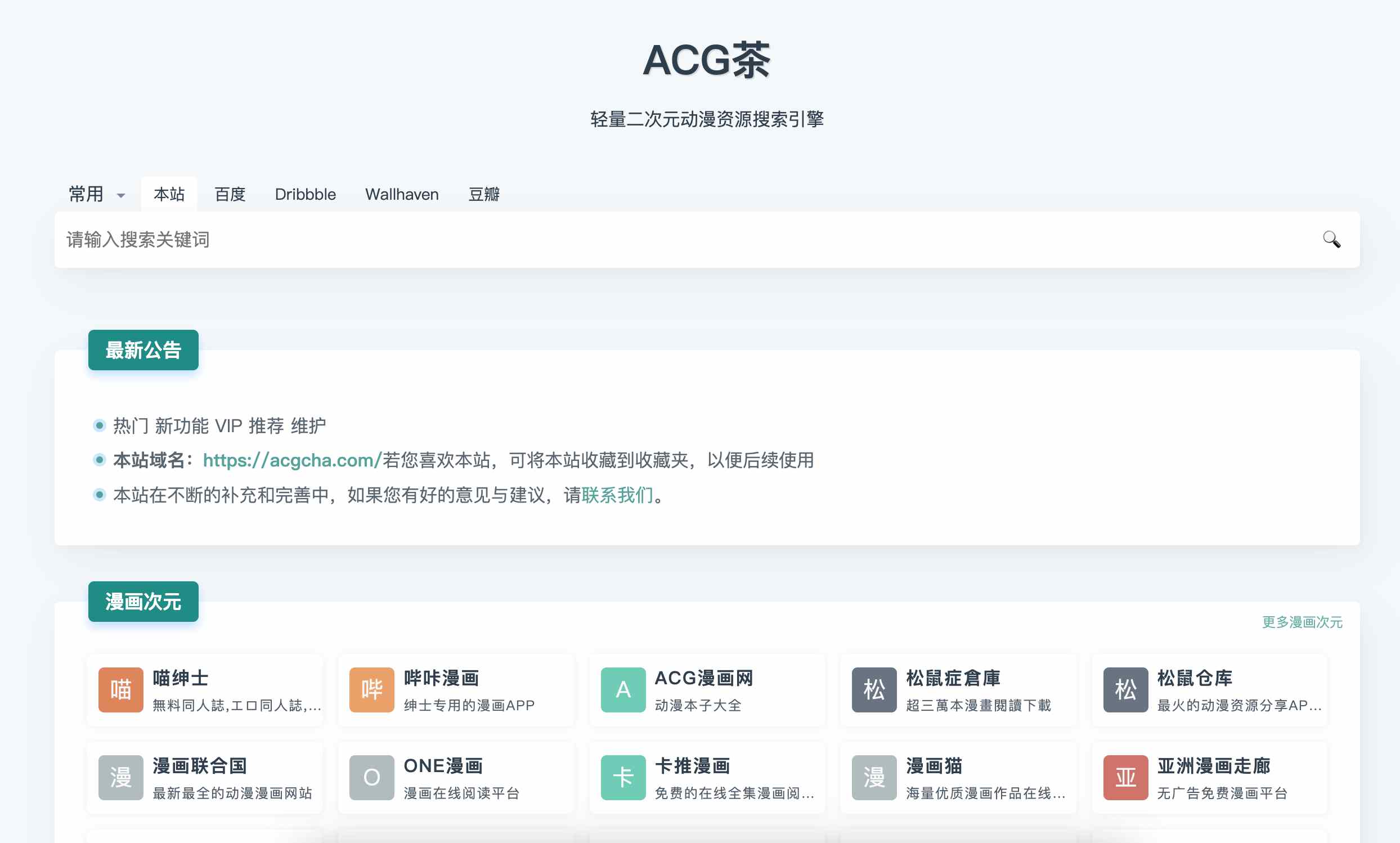
Task: Switch to the 豆瓣 search tab
Action: click(483, 194)
